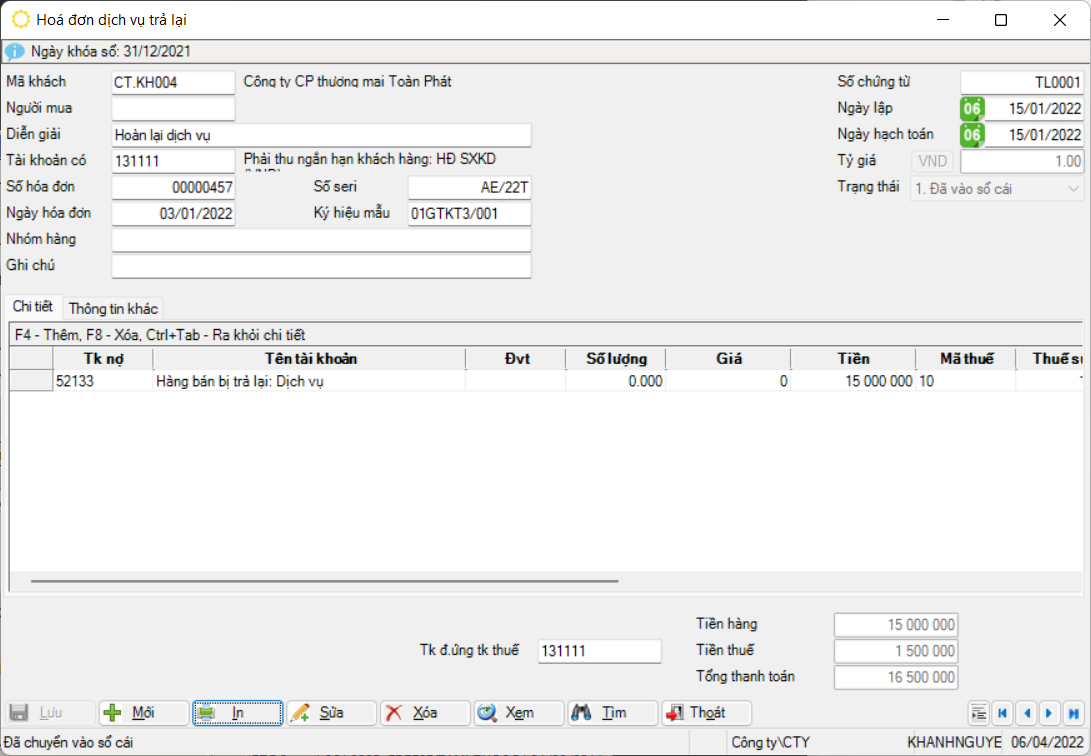Delete the record with the Xóa button

pyautogui.click(x=424, y=713)
